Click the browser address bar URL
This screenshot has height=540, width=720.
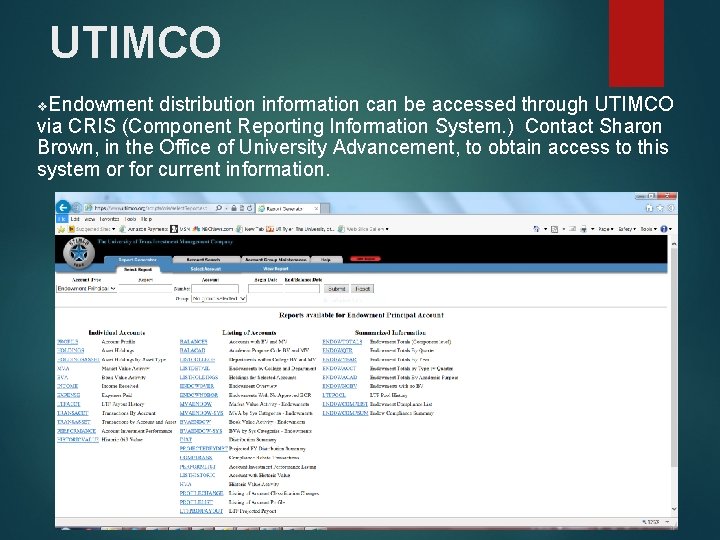pos(150,208)
